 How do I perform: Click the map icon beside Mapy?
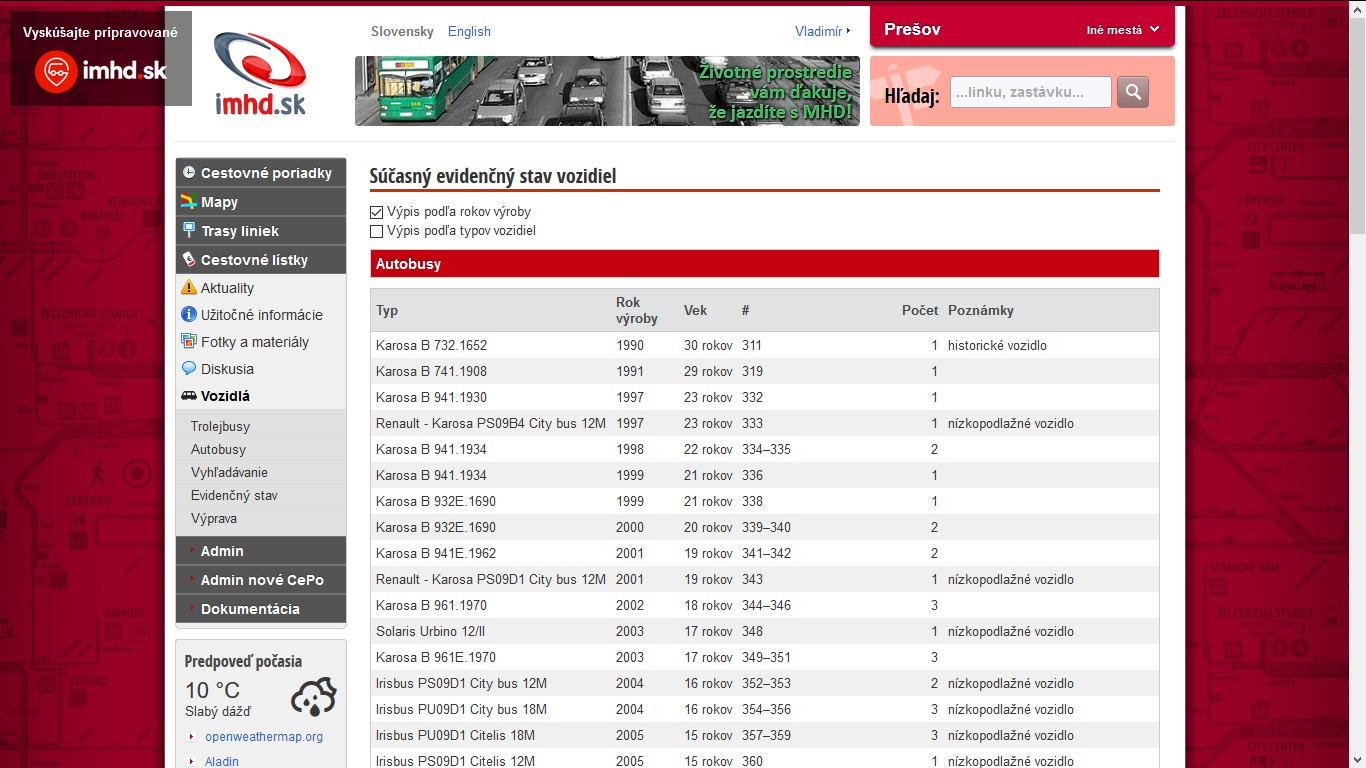[189, 202]
